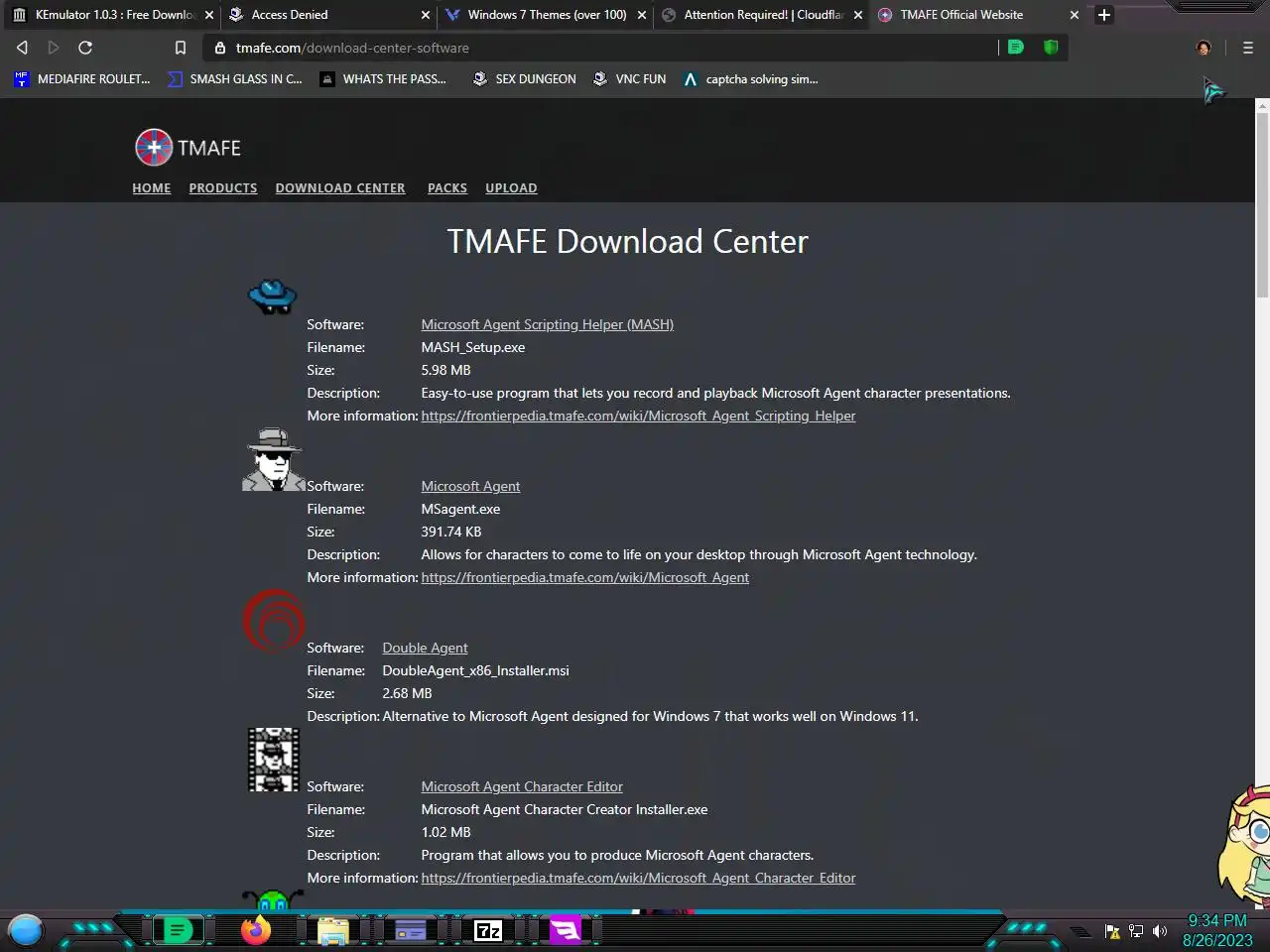Click the MSagent.exe filename text
The image size is (1270, 952).
pos(460,509)
